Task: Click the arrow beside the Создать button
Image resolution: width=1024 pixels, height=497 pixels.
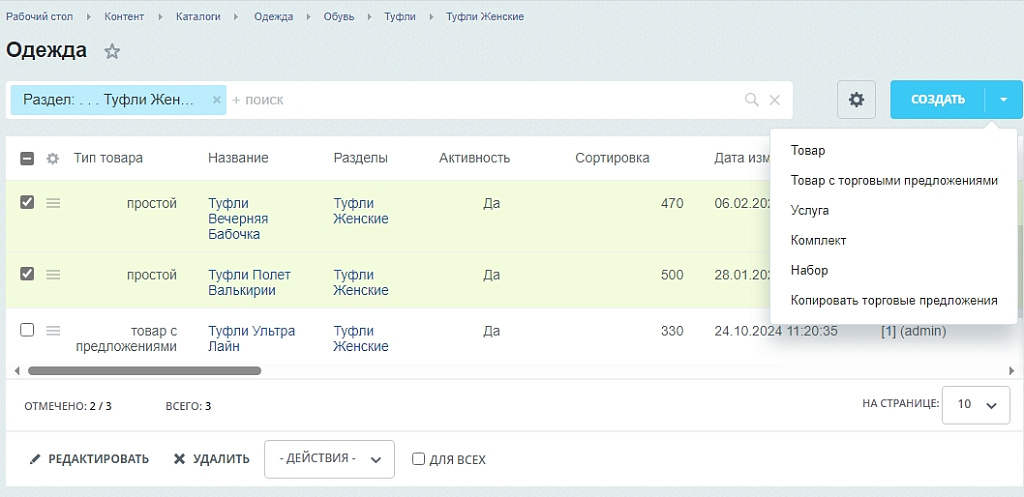Action: pyautogui.click(x=1003, y=100)
